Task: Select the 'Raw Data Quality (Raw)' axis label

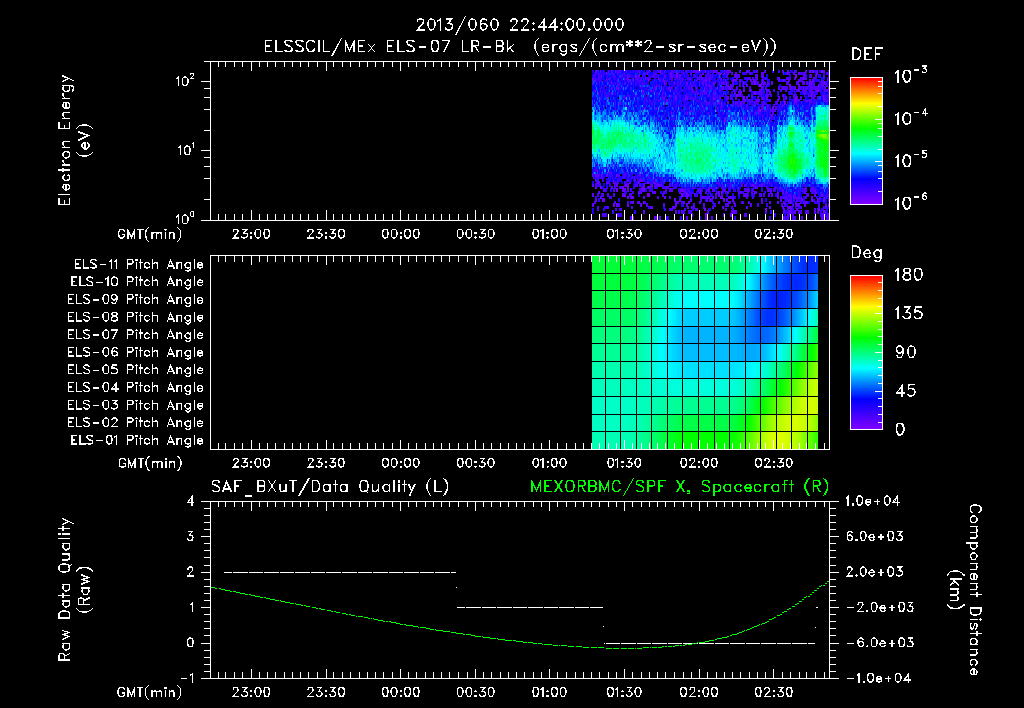Action: pos(74,590)
